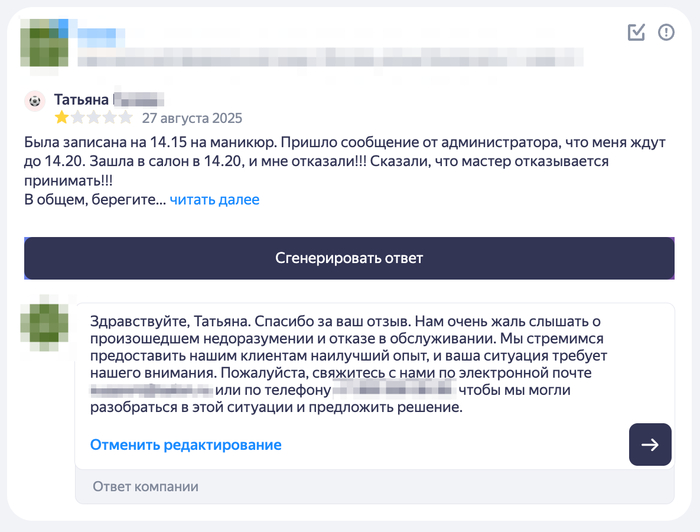Click the exclamation report icon

coord(667,33)
